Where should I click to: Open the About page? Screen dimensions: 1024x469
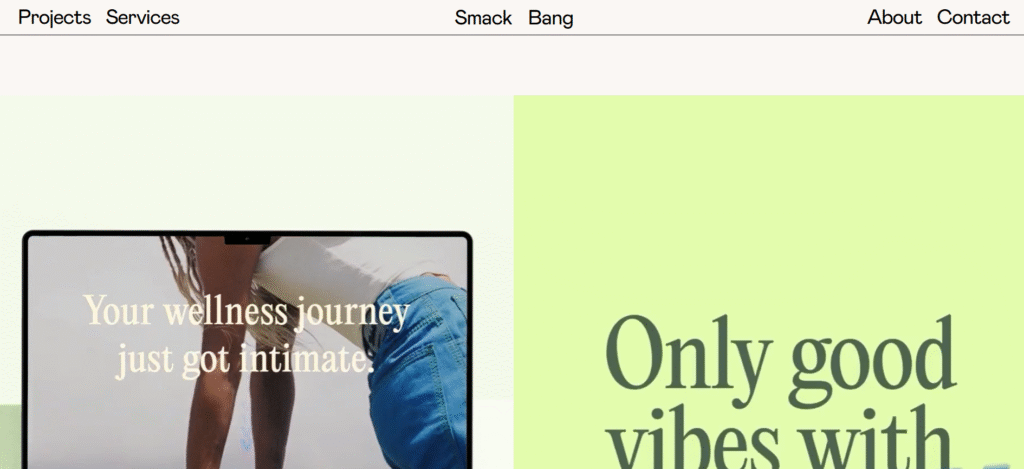894,18
